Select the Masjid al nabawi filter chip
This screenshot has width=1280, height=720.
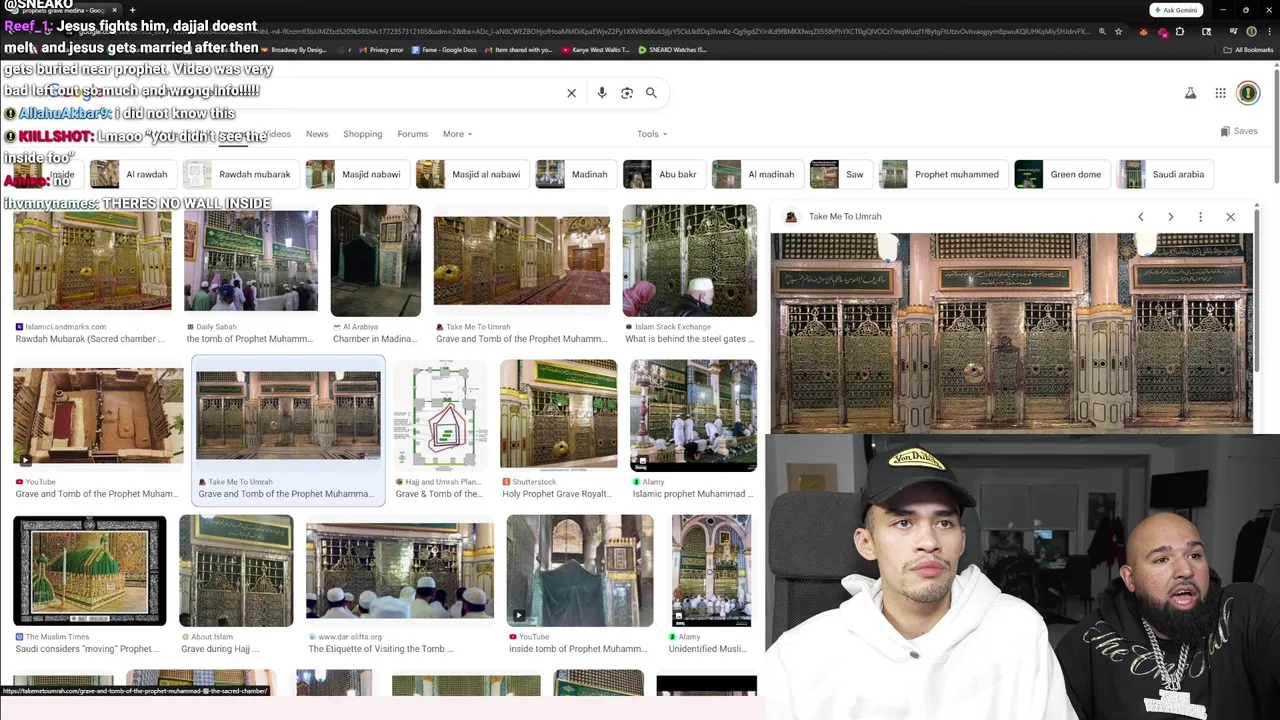[472, 174]
